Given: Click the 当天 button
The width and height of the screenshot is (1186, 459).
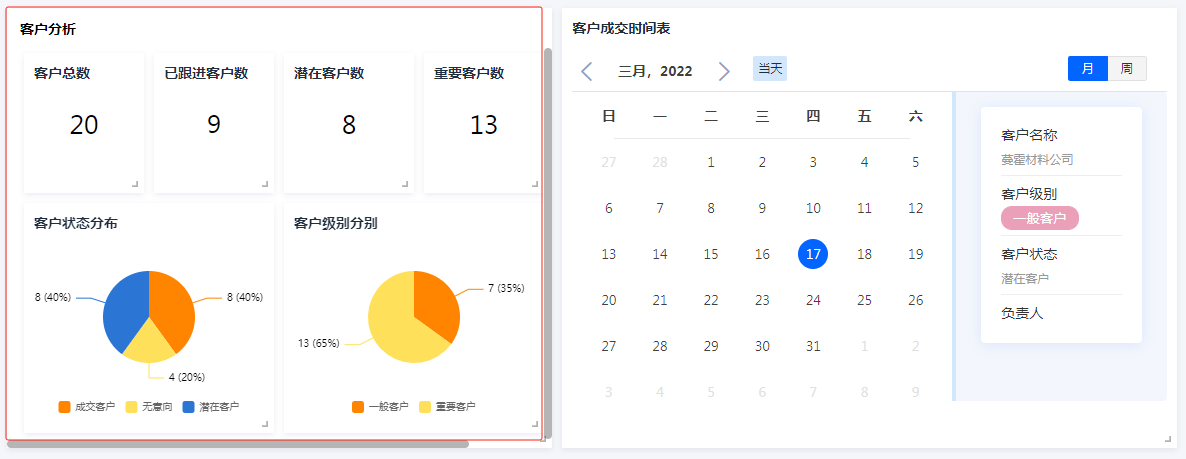Looking at the screenshot, I should 770,68.
